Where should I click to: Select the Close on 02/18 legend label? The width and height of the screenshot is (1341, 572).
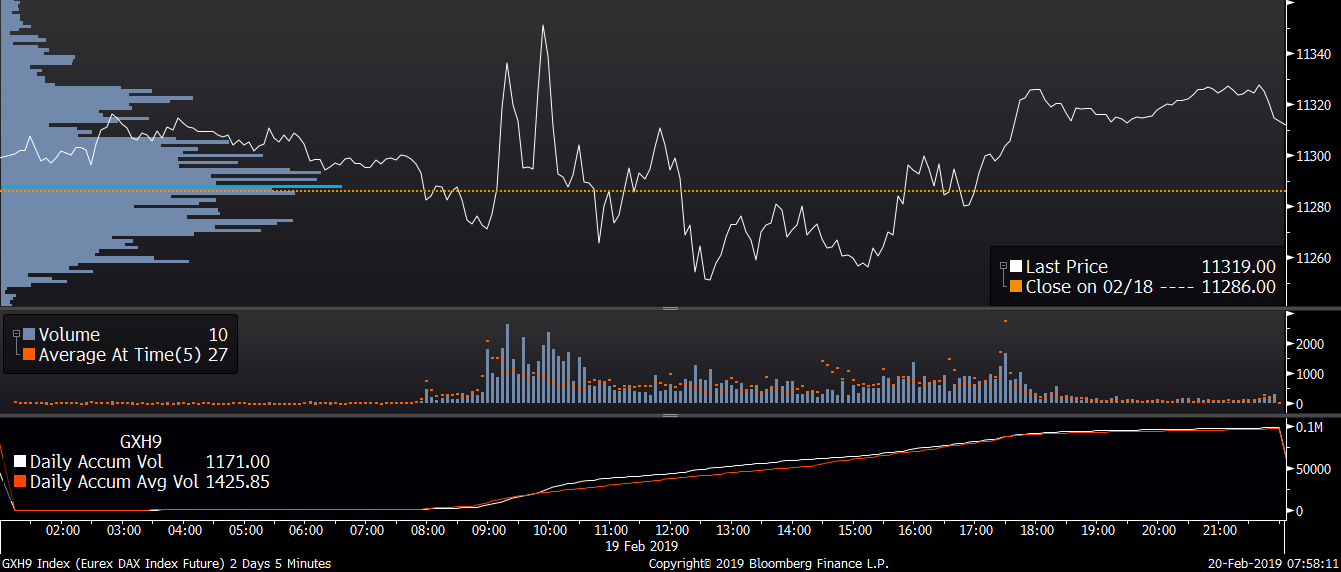point(1086,287)
